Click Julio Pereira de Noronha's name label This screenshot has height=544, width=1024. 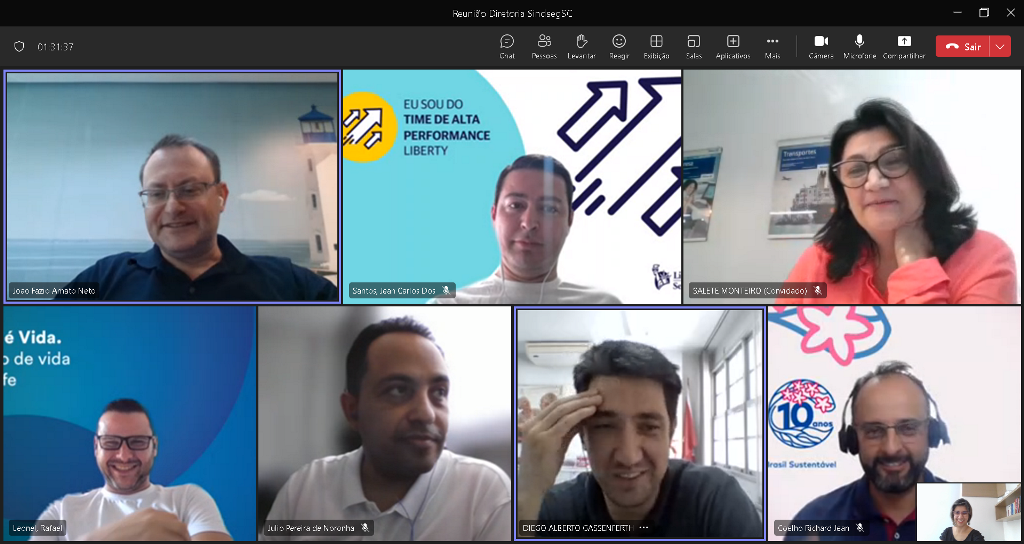(x=310, y=528)
